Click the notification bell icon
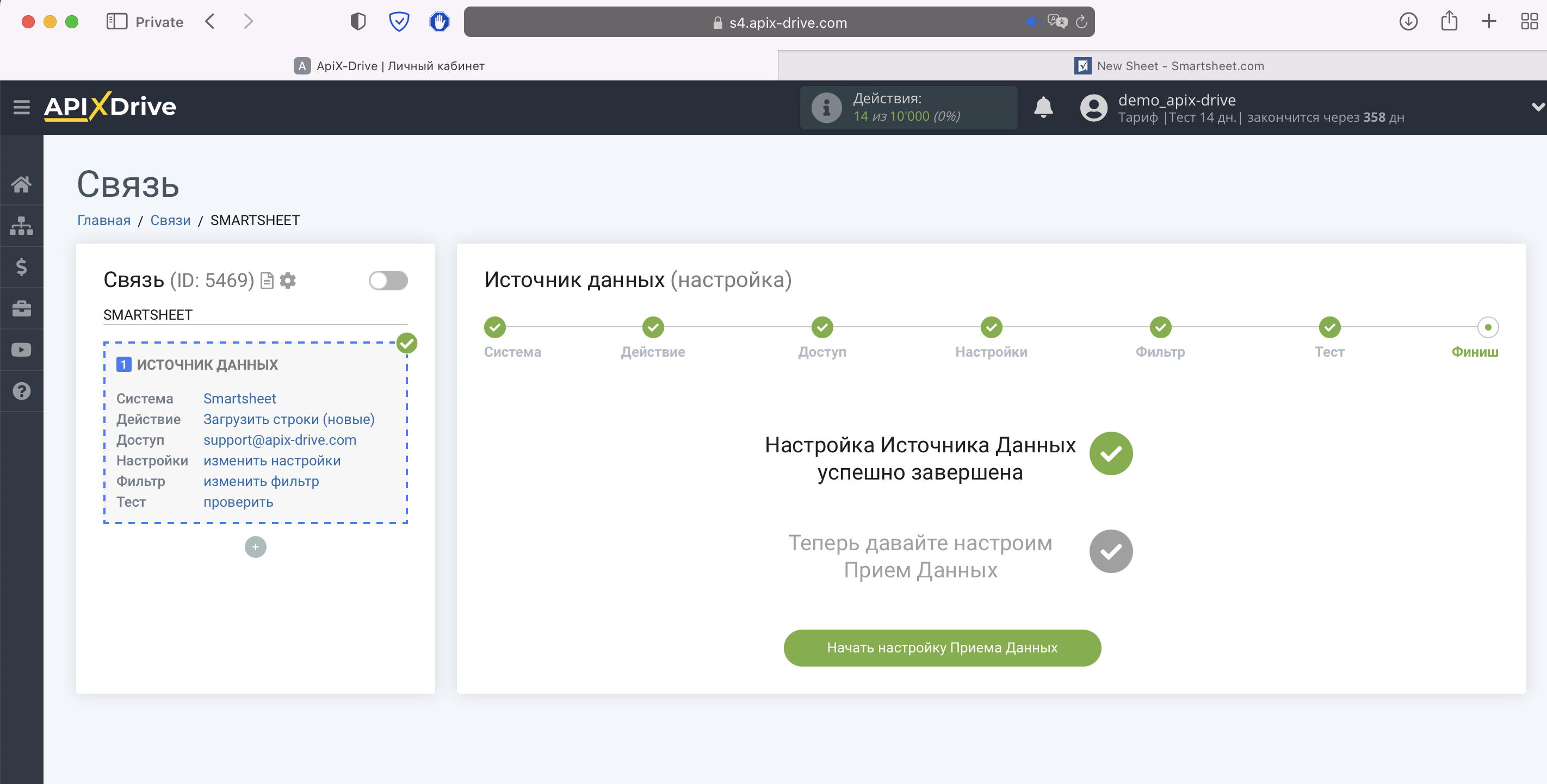Screen dimensions: 1547x784 click(x=1044, y=108)
